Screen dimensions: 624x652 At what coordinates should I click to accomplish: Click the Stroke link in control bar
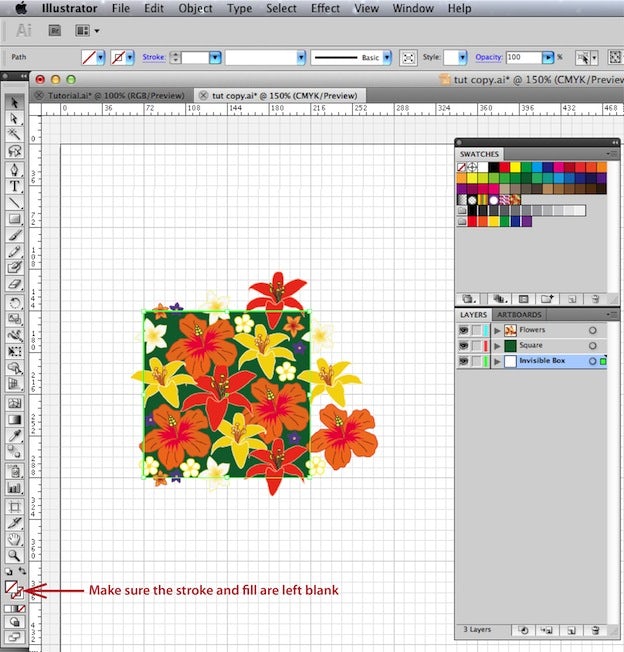(x=153, y=58)
